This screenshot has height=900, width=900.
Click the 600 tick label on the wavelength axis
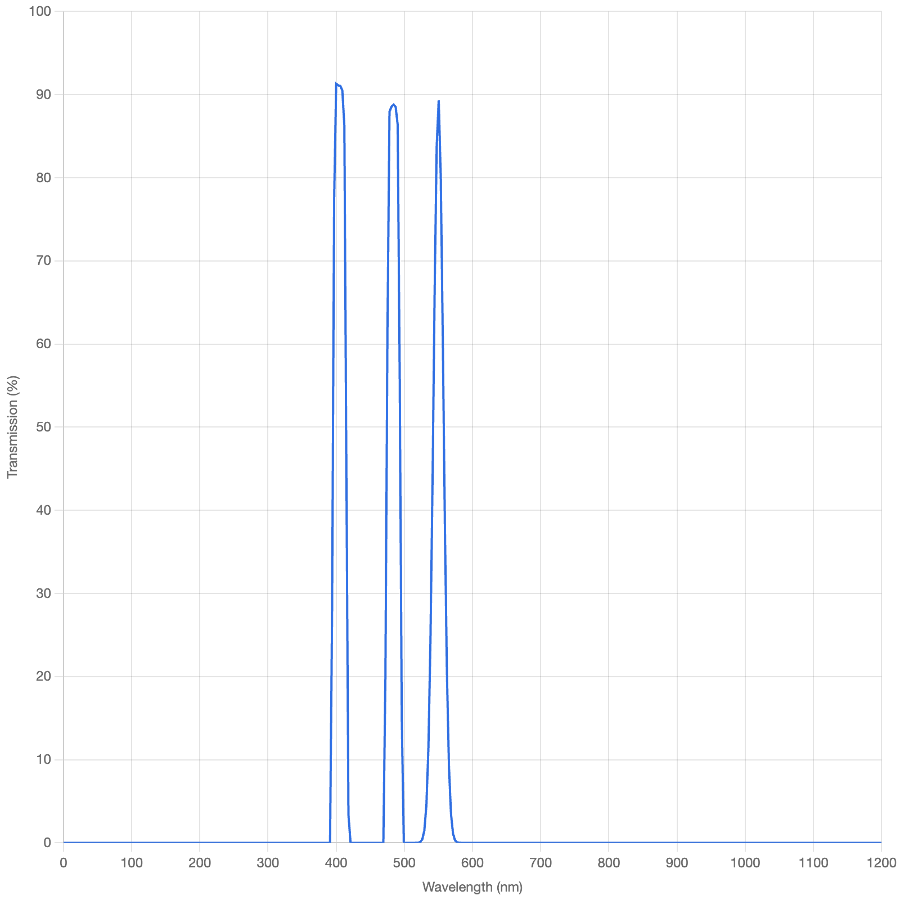pyautogui.click(x=471, y=862)
